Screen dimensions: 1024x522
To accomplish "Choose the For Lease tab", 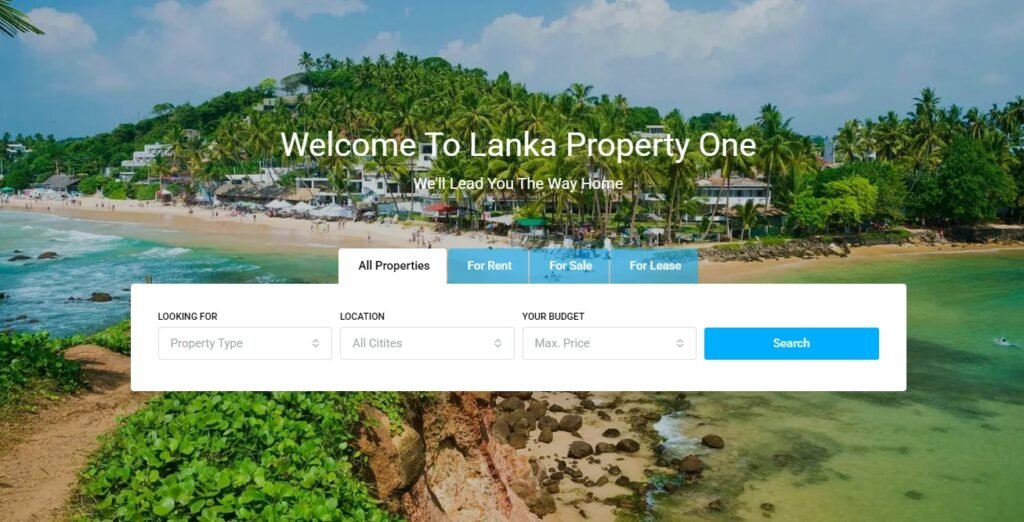I will pos(655,266).
